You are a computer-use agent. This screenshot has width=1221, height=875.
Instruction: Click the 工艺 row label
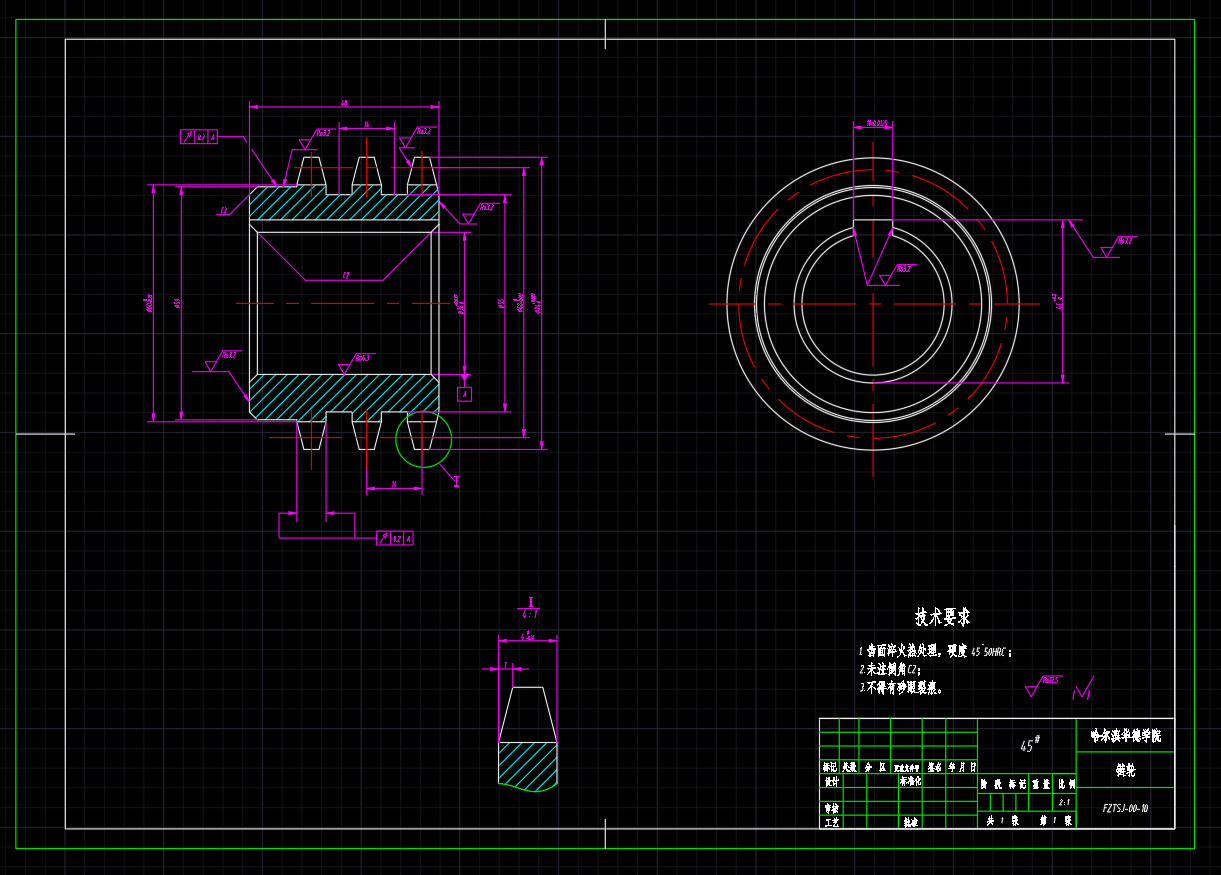pyautogui.click(x=831, y=822)
